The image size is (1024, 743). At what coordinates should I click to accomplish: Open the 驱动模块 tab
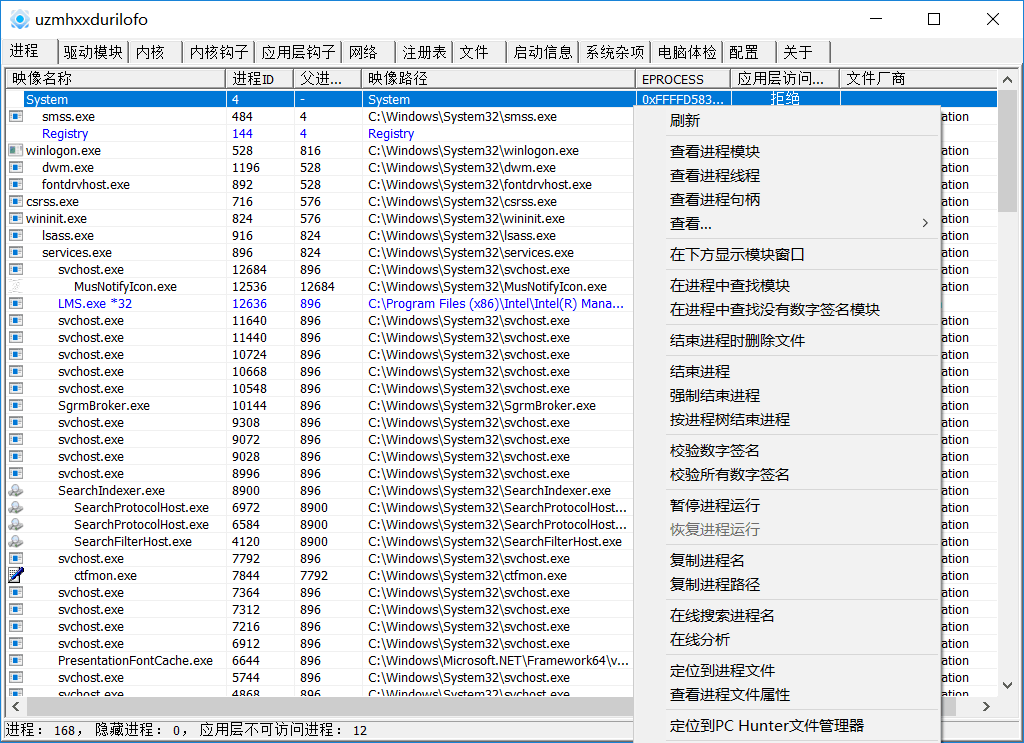point(93,52)
